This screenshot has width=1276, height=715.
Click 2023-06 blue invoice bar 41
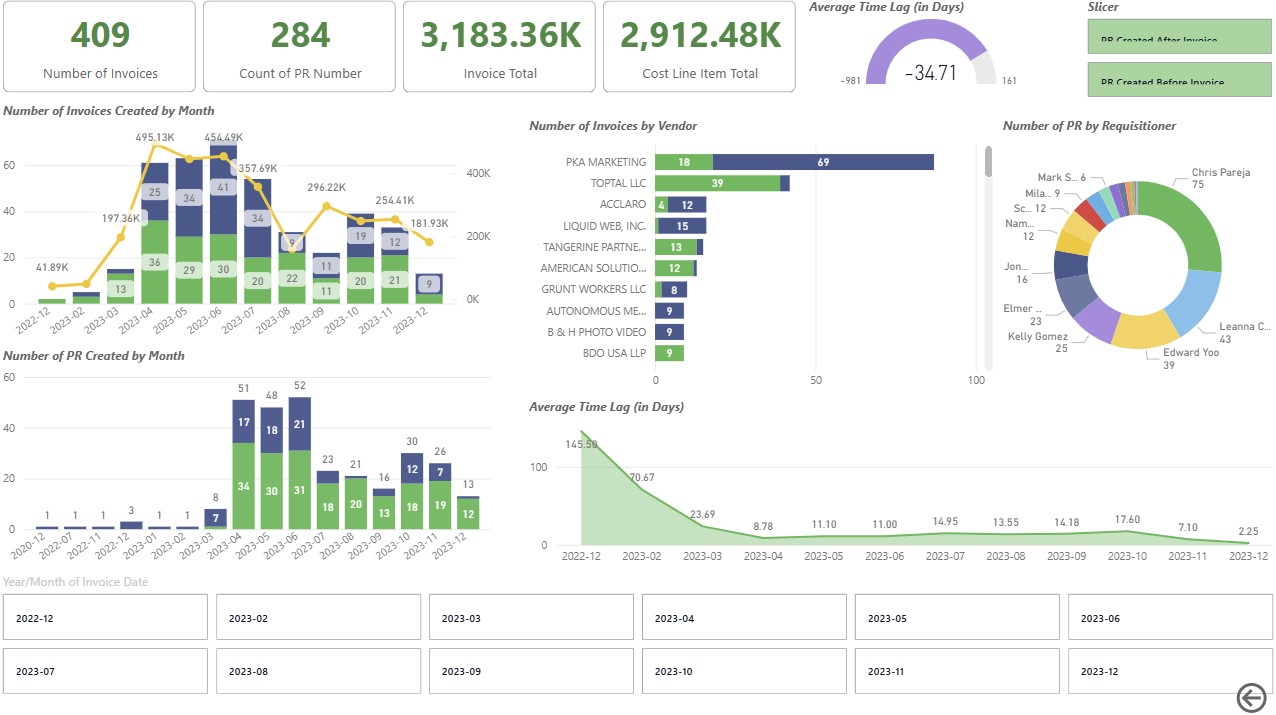pos(223,189)
